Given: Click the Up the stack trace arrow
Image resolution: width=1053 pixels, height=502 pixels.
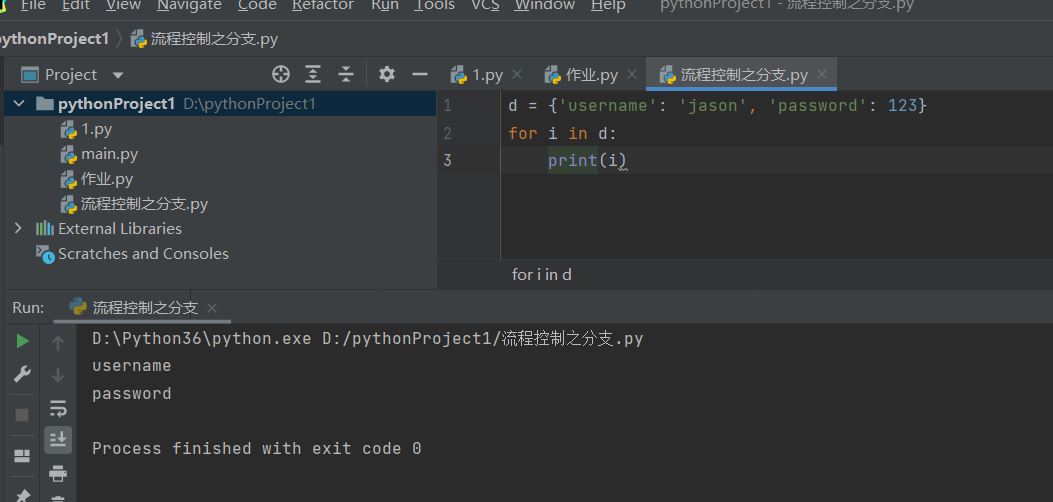Looking at the screenshot, I should click(x=58, y=344).
